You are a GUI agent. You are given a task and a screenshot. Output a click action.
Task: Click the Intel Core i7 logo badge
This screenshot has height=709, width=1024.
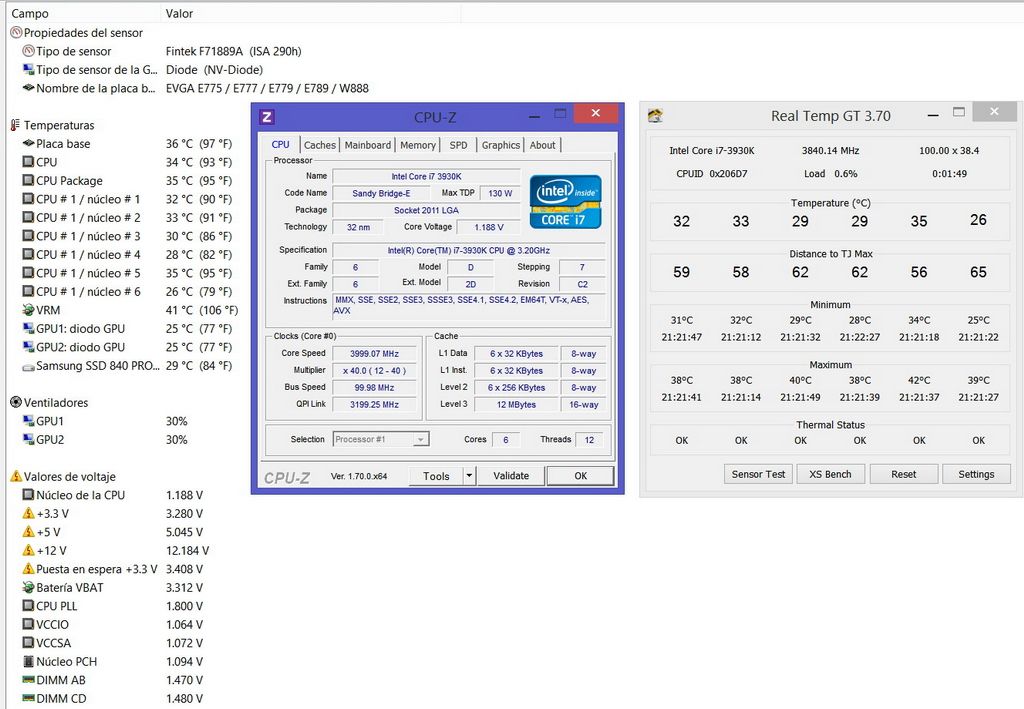click(x=566, y=202)
